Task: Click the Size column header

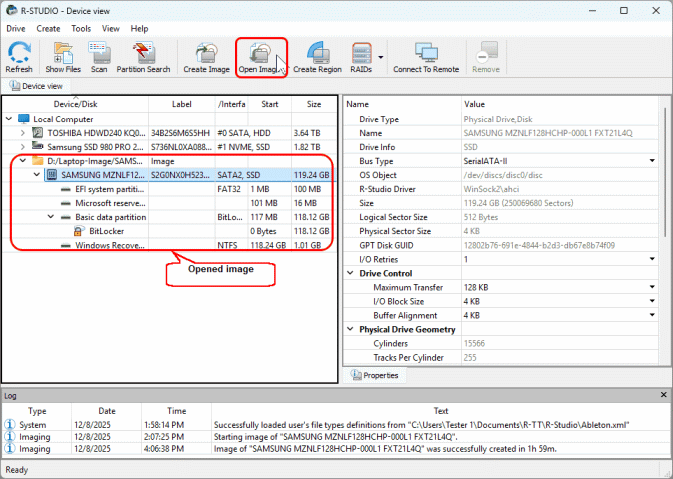Action: [x=314, y=103]
